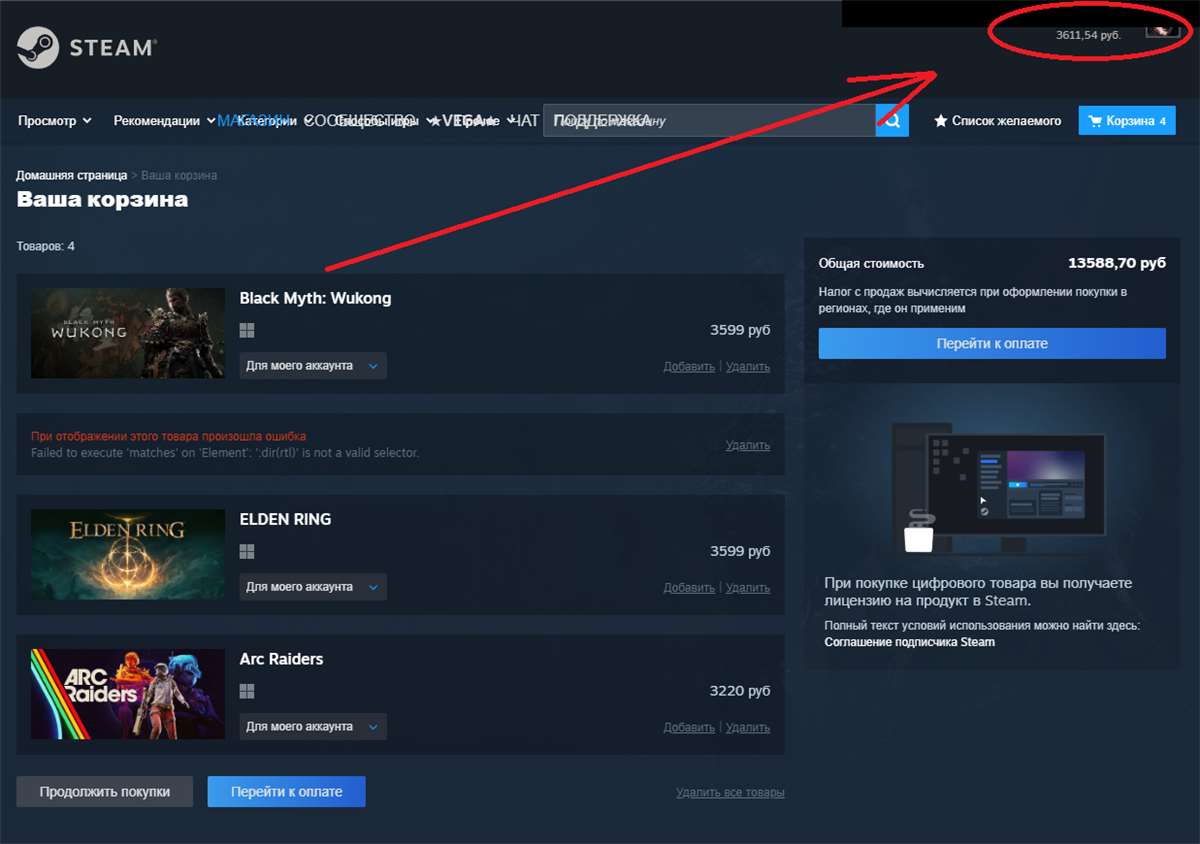Viewport: 1200px width, 844px height.
Task: Open Black Myth: Wukong account dropdown
Action: coord(313,366)
